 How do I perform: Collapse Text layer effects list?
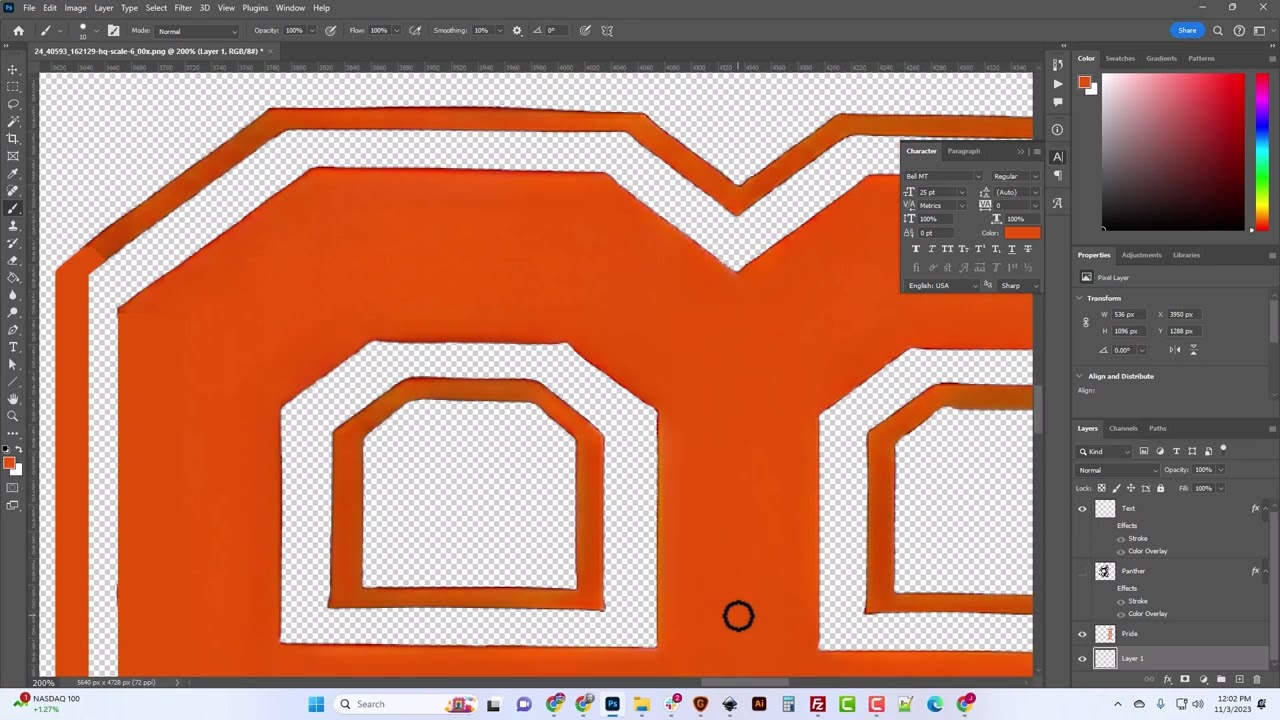pos(1264,509)
